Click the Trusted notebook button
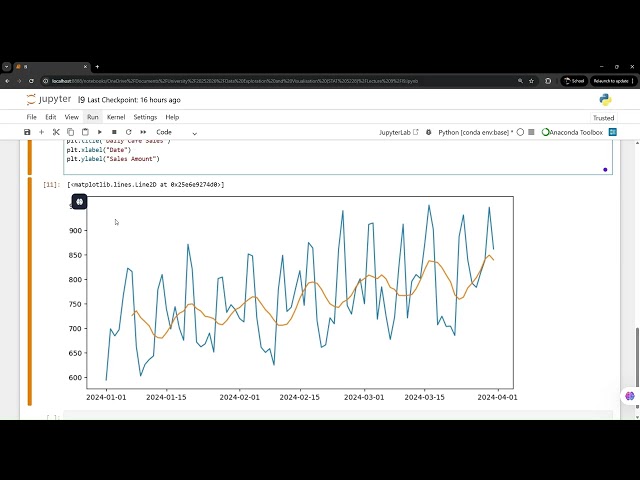The image size is (640, 480). pyautogui.click(x=603, y=118)
